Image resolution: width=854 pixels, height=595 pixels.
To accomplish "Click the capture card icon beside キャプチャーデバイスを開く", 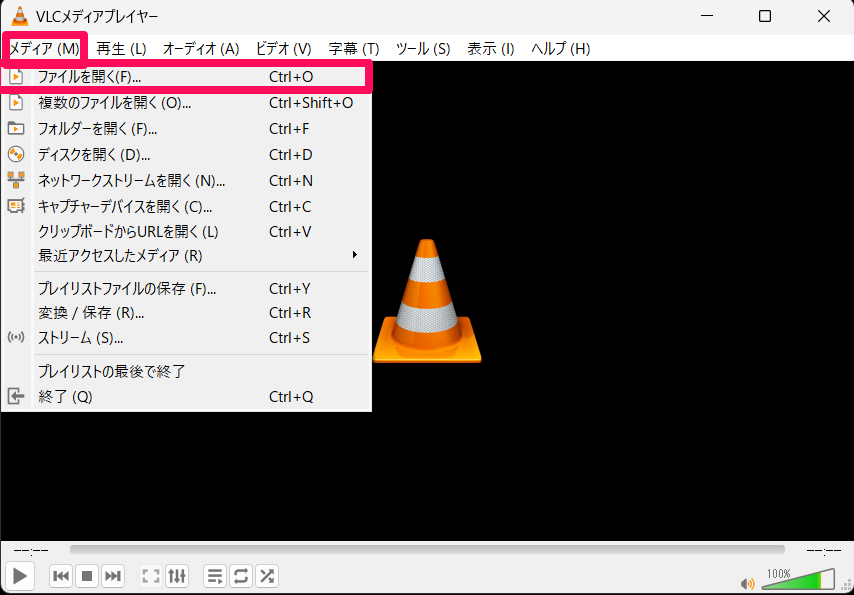I will (x=16, y=205).
